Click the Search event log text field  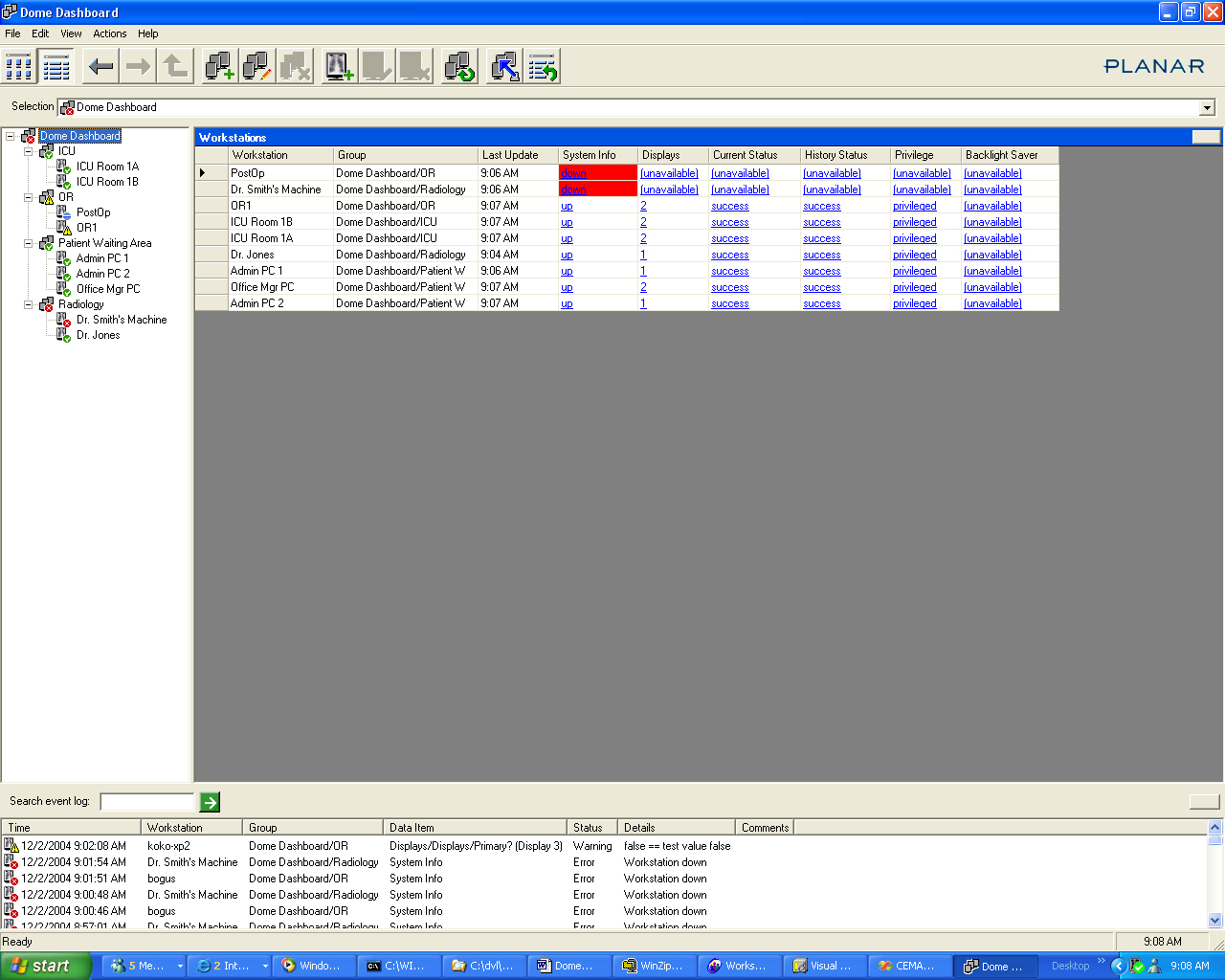click(x=147, y=802)
